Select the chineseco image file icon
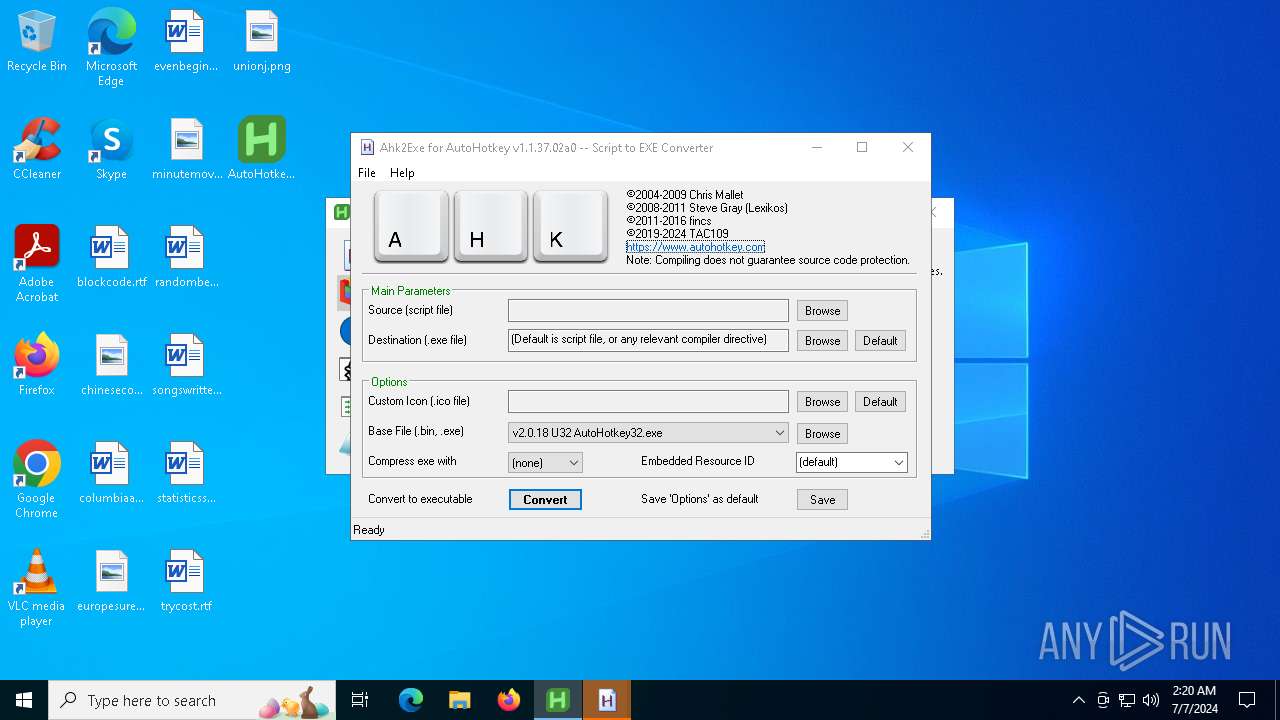1280x720 pixels. pos(111,365)
